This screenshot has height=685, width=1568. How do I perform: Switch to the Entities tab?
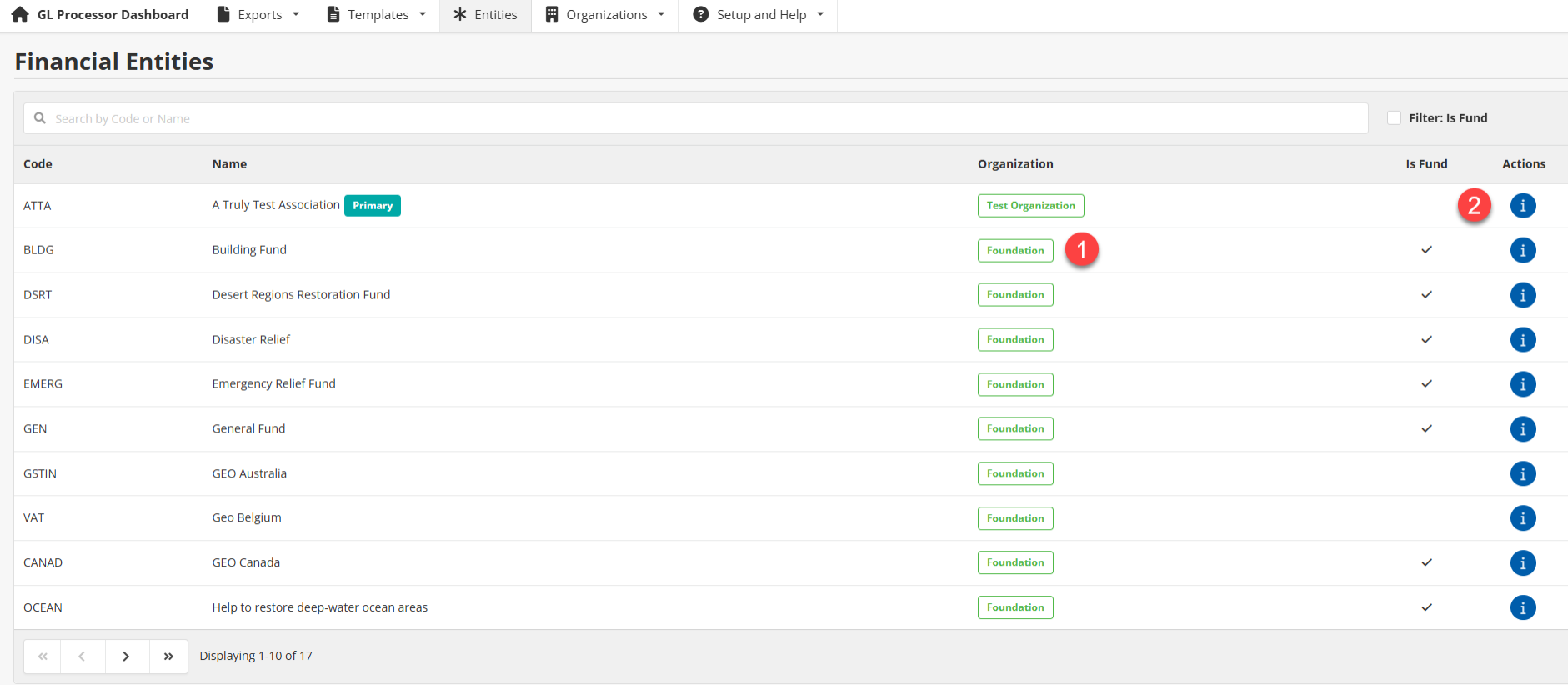click(x=485, y=15)
